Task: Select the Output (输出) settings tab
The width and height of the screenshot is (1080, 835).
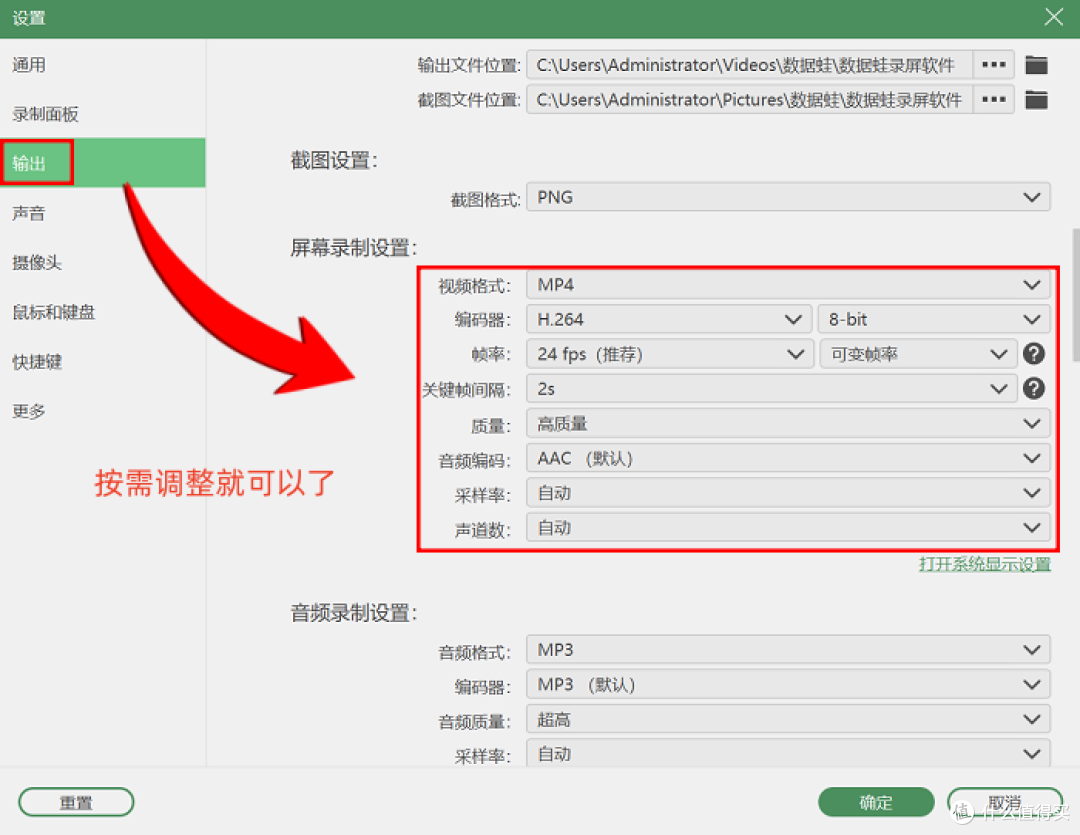Action: coord(103,163)
